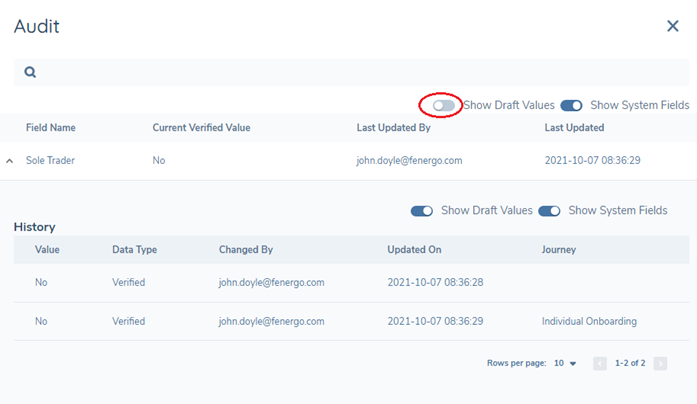Screen dimensions: 697x404
Task: Click the Sole Trader field name
Action: 50,160
